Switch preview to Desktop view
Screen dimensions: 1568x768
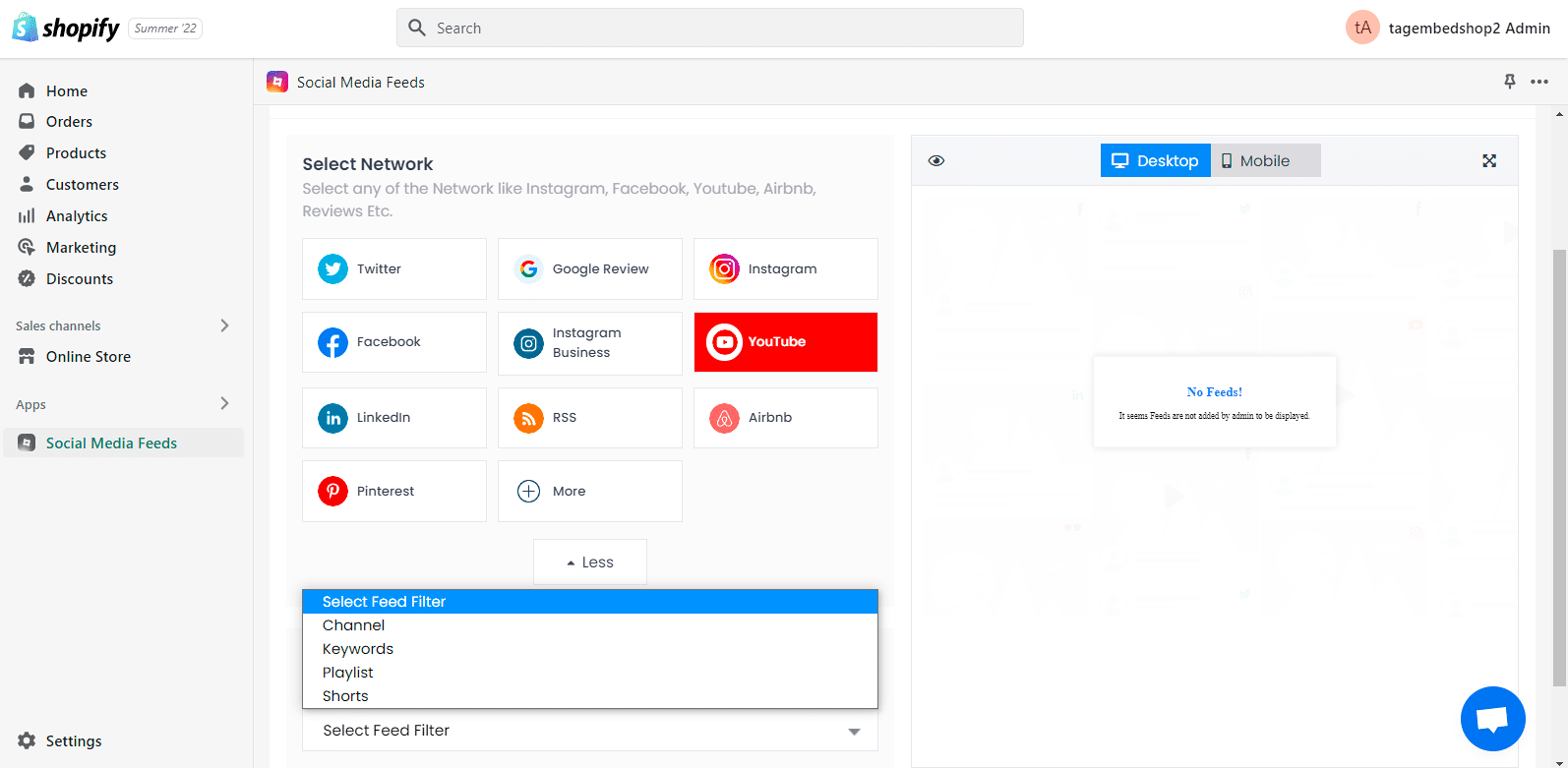pyautogui.click(x=1155, y=160)
